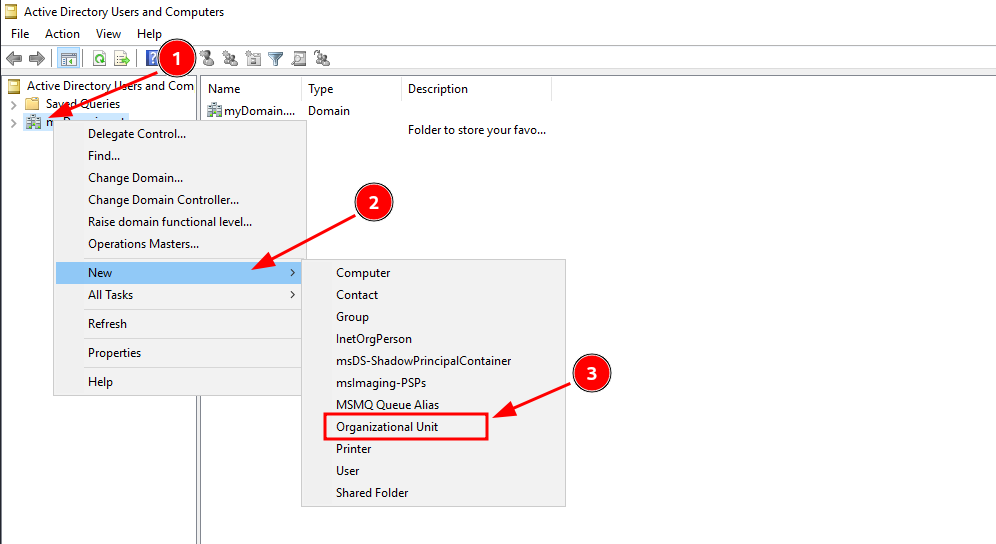Click the Export List toolbar icon
996x544 pixels.
pyautogui.click(x=121, y=59)
